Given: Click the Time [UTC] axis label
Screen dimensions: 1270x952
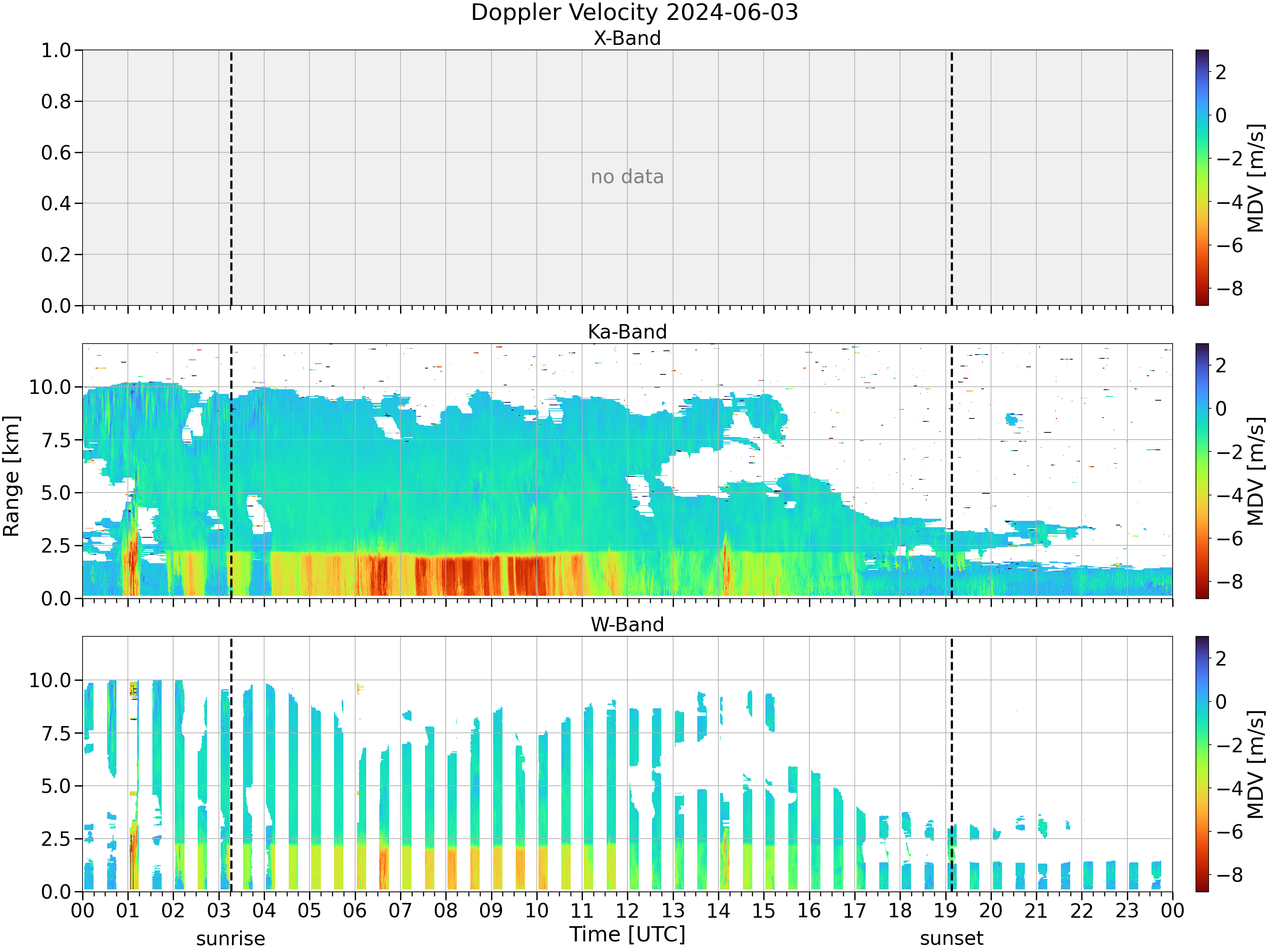Looking at the screenshot, I should click(627, 934).
